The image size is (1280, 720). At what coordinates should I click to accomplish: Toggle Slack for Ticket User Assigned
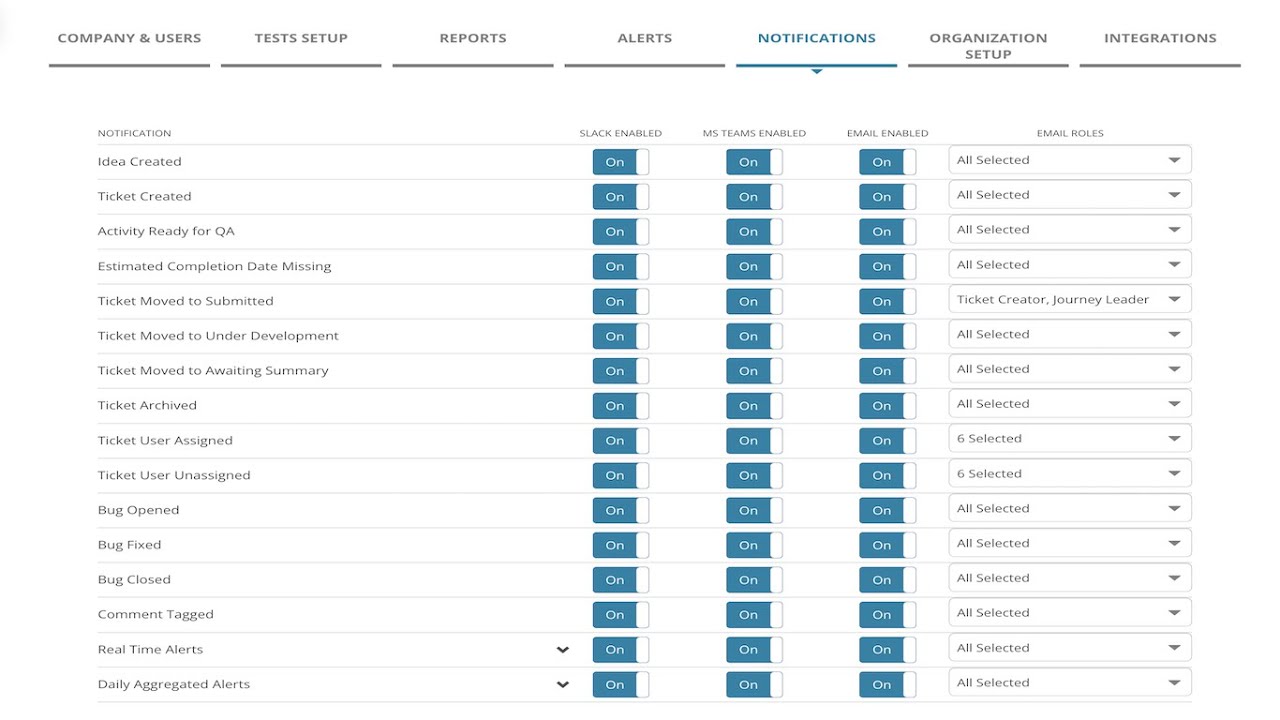click(x=621, y=441)
